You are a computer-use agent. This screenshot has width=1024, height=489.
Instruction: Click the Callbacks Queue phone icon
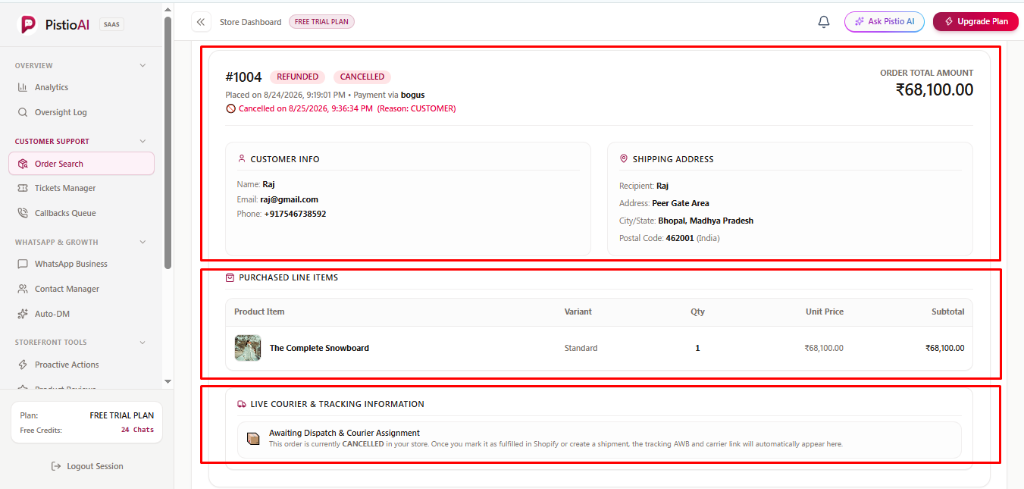point(22,213)
